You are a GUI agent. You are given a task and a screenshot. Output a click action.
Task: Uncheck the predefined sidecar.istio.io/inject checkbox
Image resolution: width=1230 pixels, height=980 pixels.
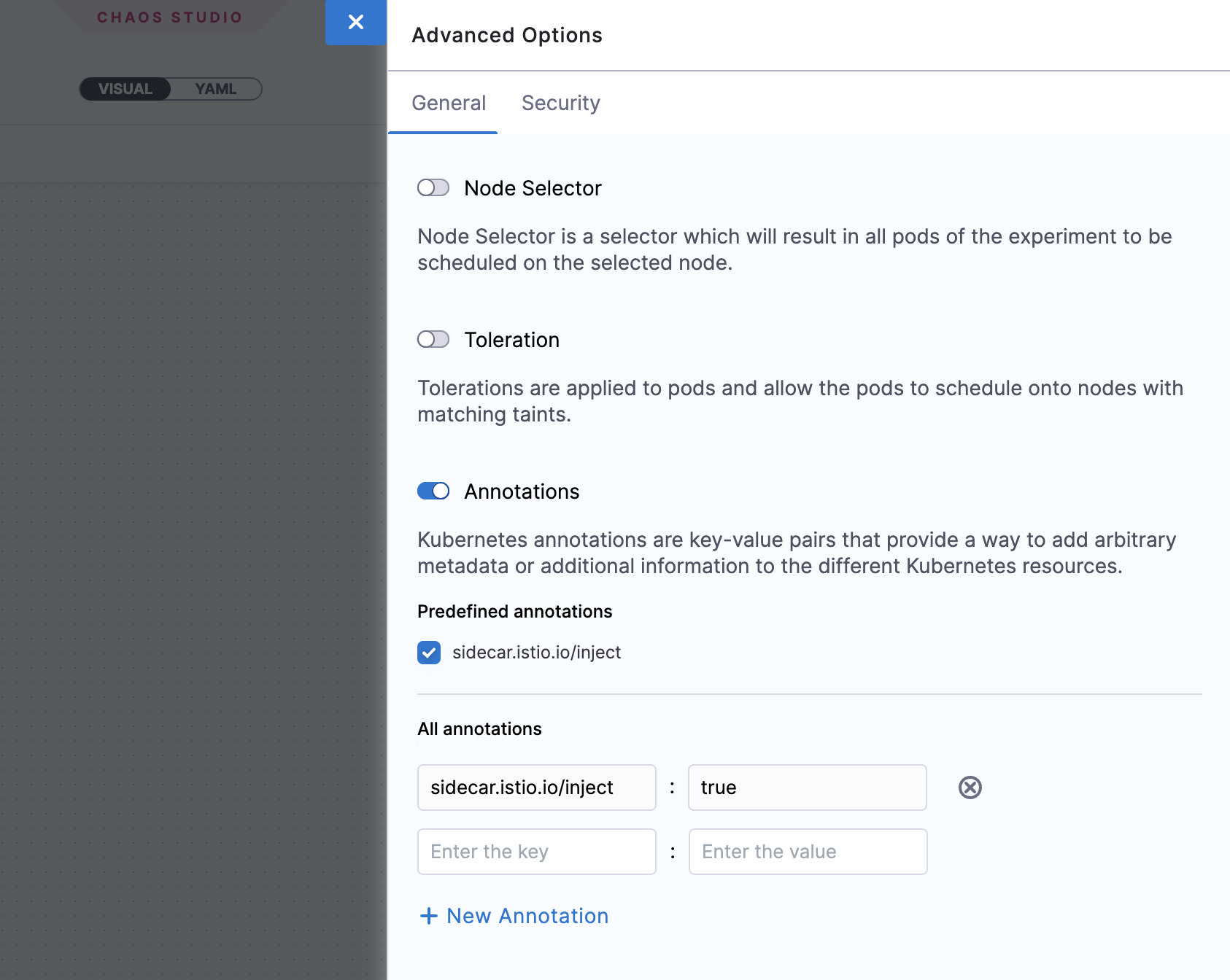[x=429, y=653]
